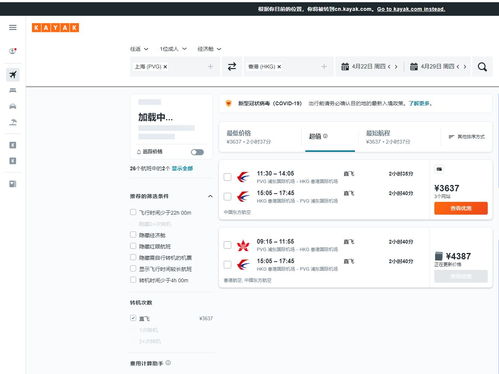Click previous-day arrow for 4月22日 date

389,67
